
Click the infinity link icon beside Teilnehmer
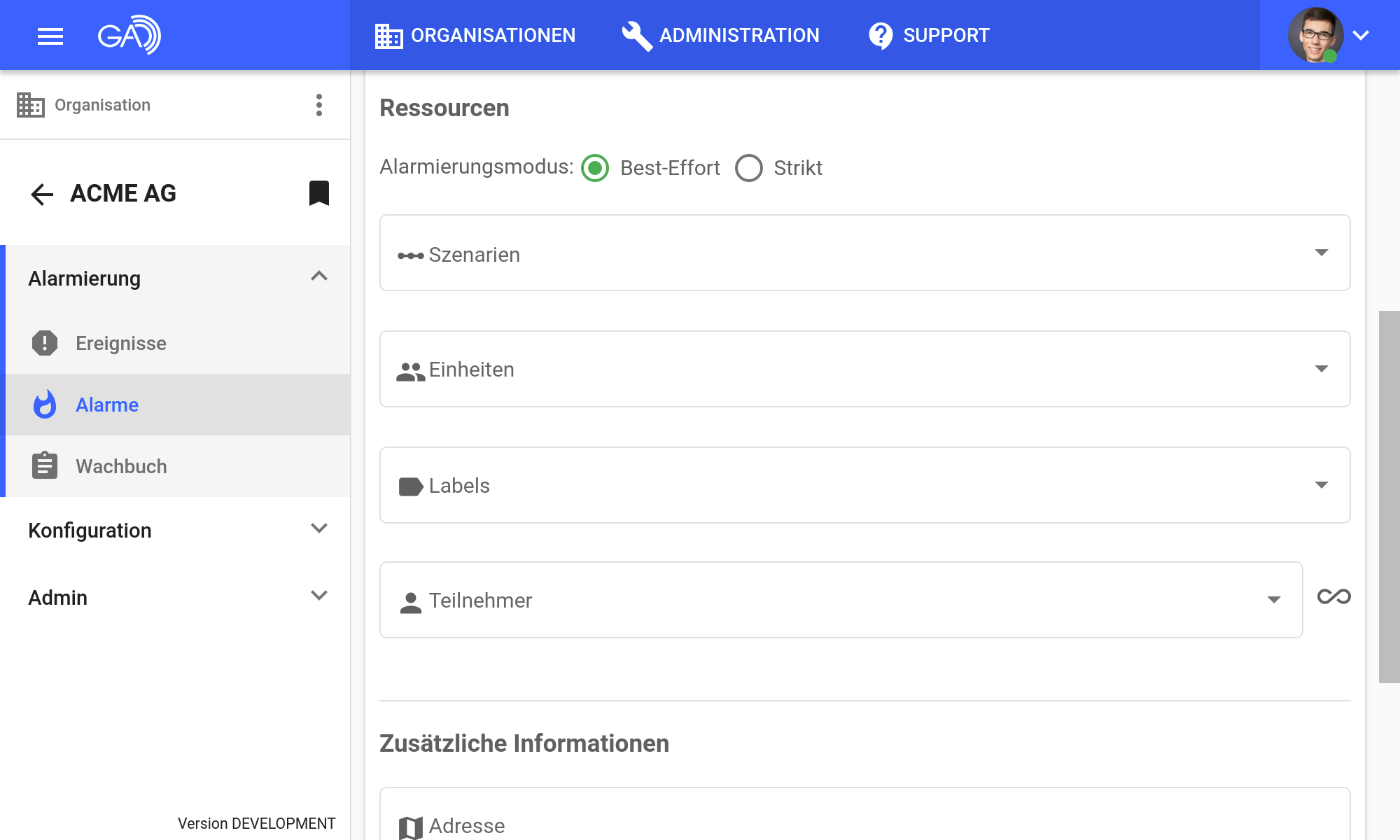click(1333, 596)
